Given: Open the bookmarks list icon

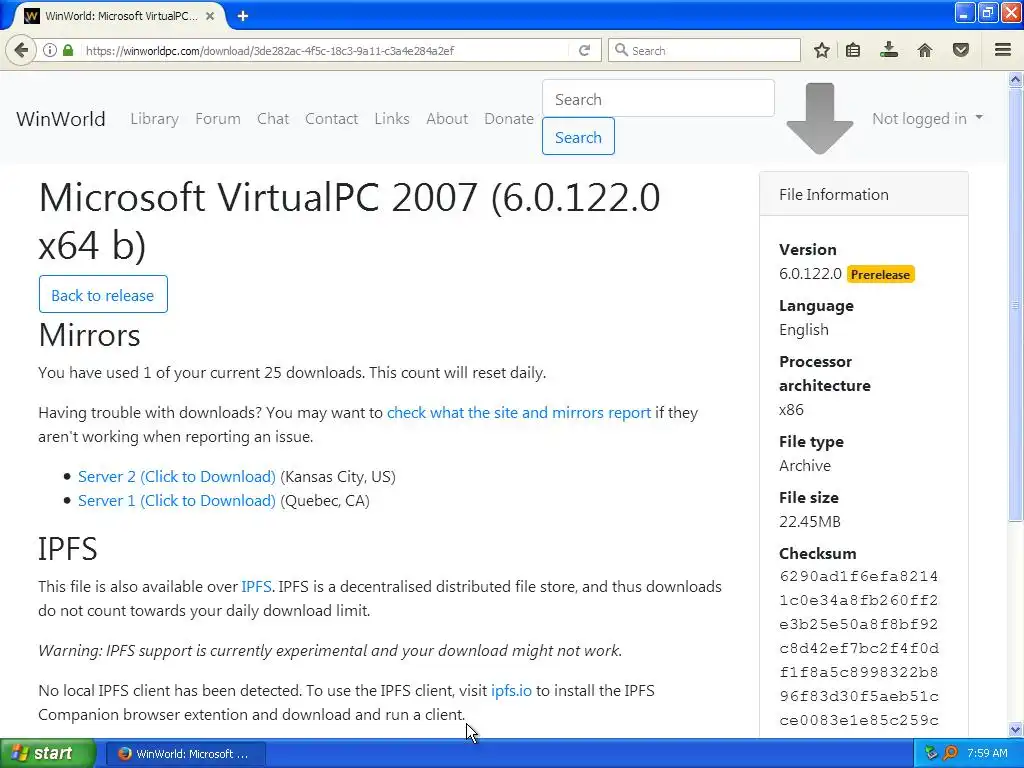Looking at the screenshot, I should [x=853, y=50].
